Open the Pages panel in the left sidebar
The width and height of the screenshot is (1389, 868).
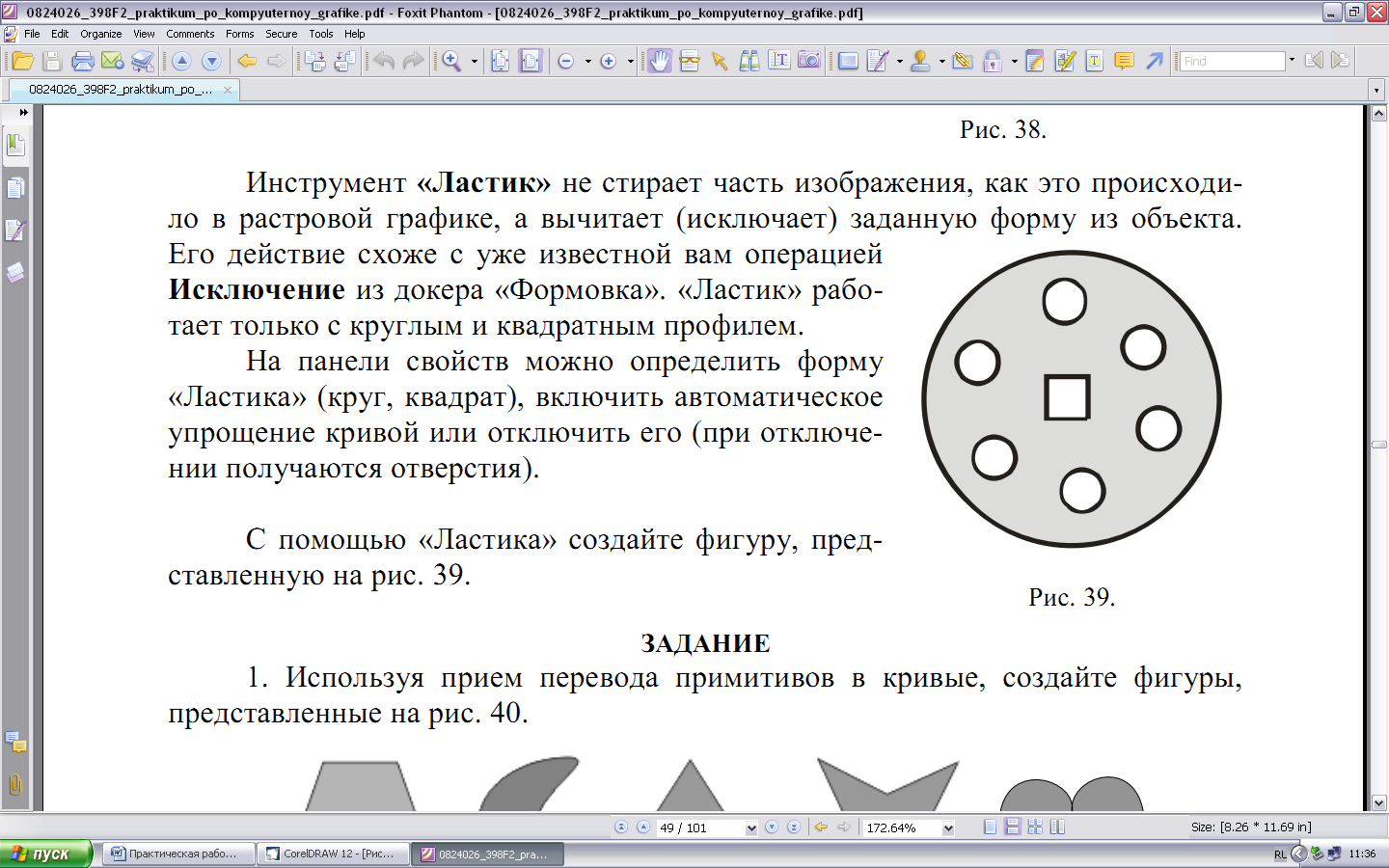(15, 188)
